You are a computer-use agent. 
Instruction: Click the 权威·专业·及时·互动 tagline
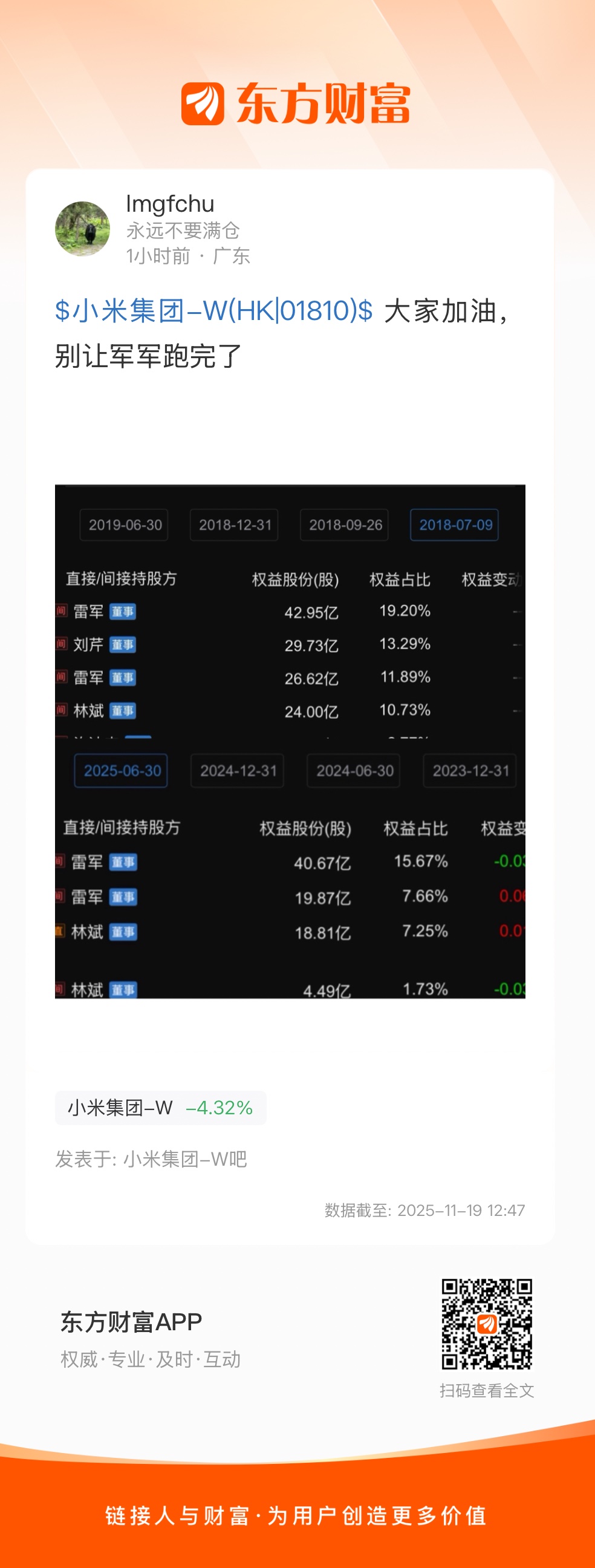[151, 1359]
